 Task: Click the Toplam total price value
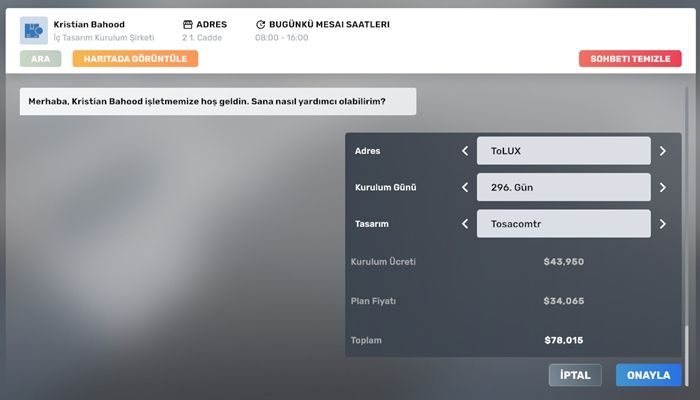(x=563, y=340)
